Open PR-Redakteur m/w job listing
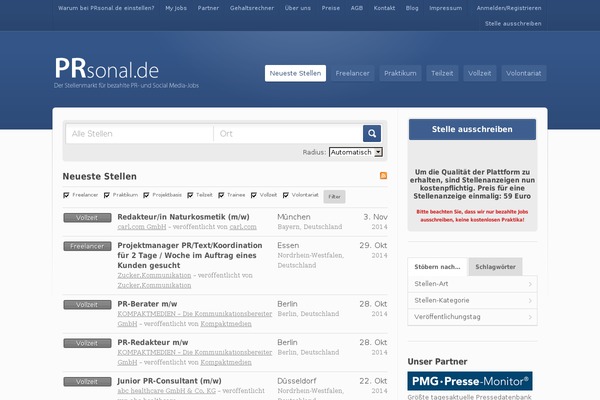 (x=153, y=343)
